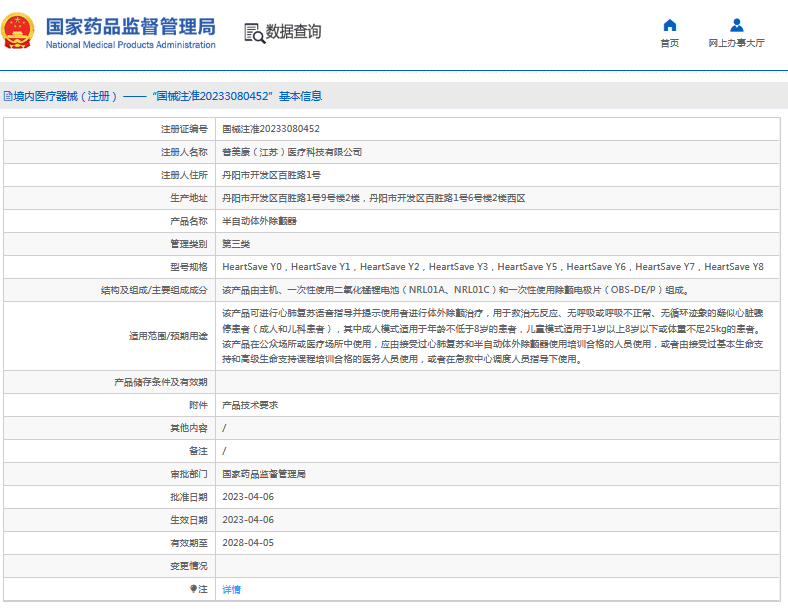Image resolution: width=788 pixels, height=609 pixels.
Task: Click 境内医疗器械（注册）breadcrumb text
Action: (65, 96)
